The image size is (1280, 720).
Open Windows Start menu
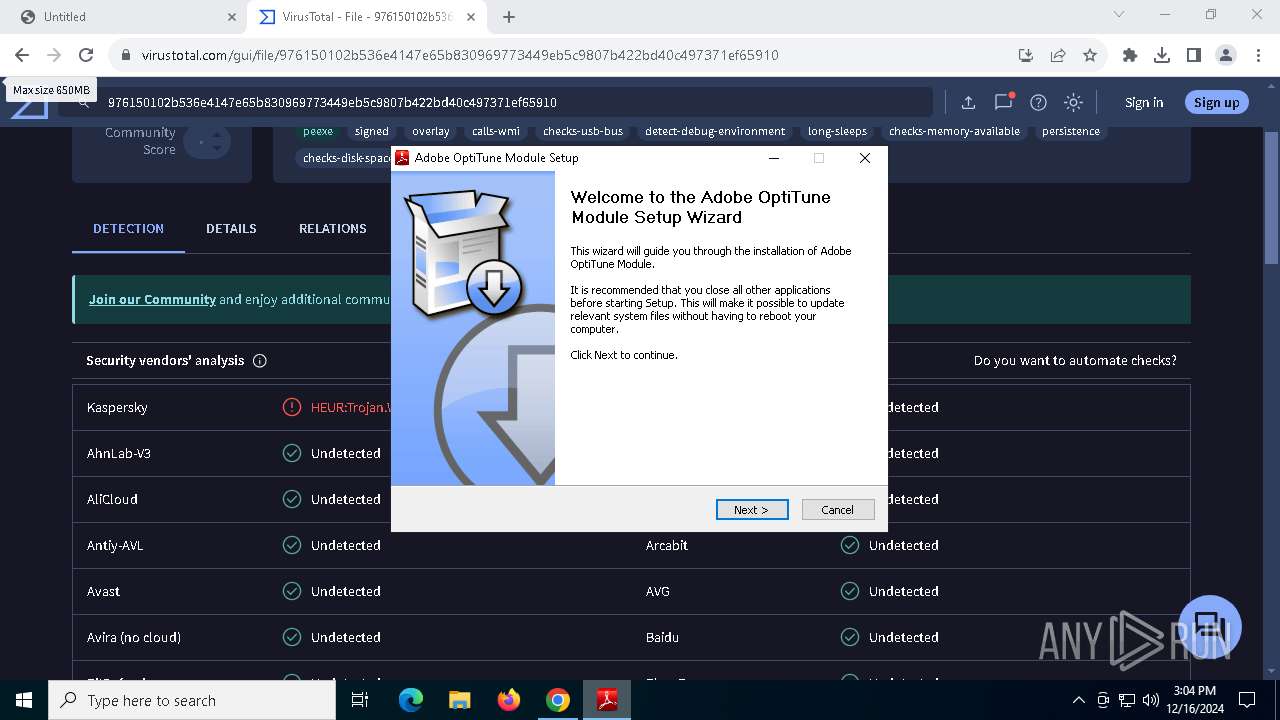(24, 700)
